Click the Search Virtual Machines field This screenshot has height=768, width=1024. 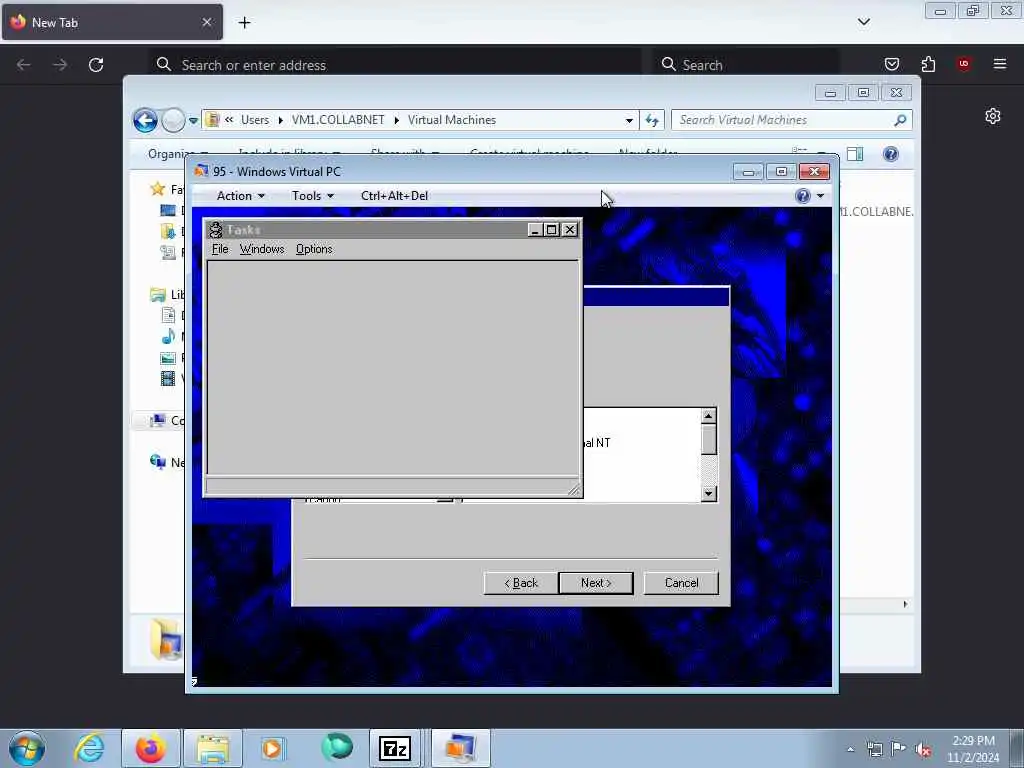pyautogui.click(x=784, y=120)
